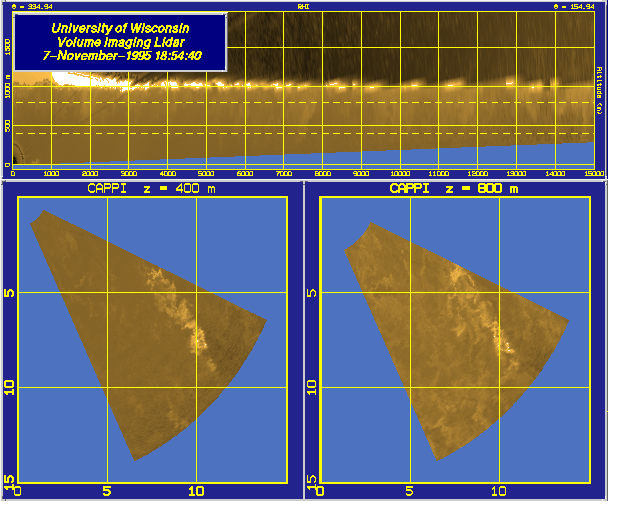Click the 2000 tick on RHI range axis
This screenshot has height=512, width=640.
pyautogui.click(x=90, y=174)
